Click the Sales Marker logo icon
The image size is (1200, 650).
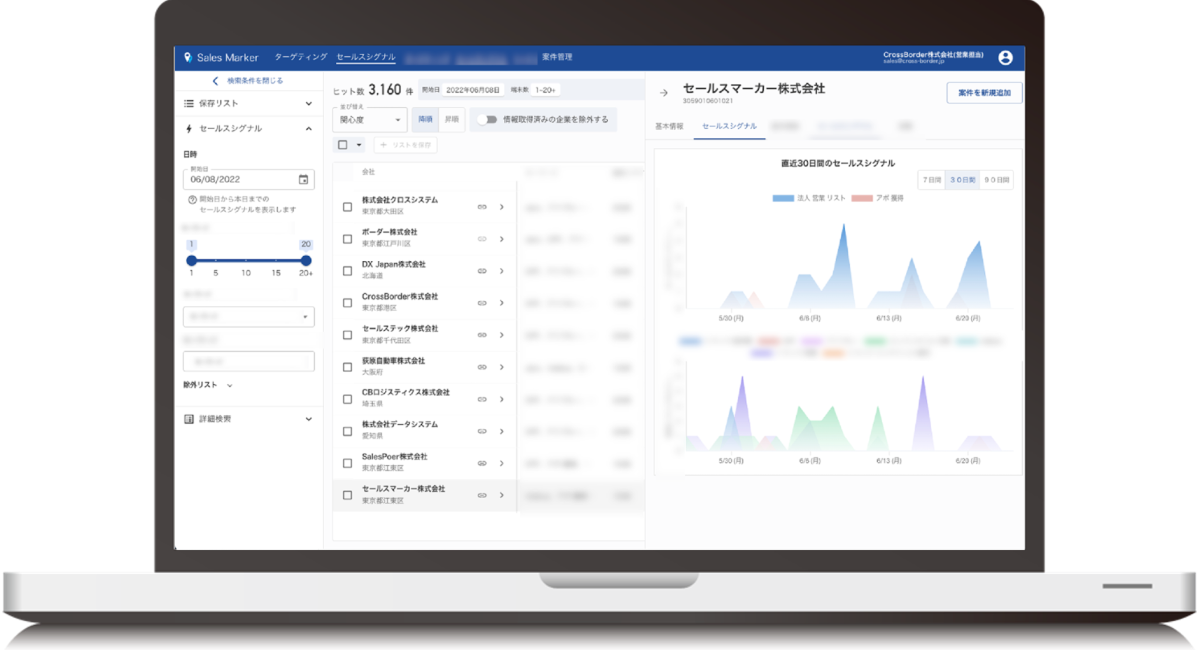[x=187, y=58]
